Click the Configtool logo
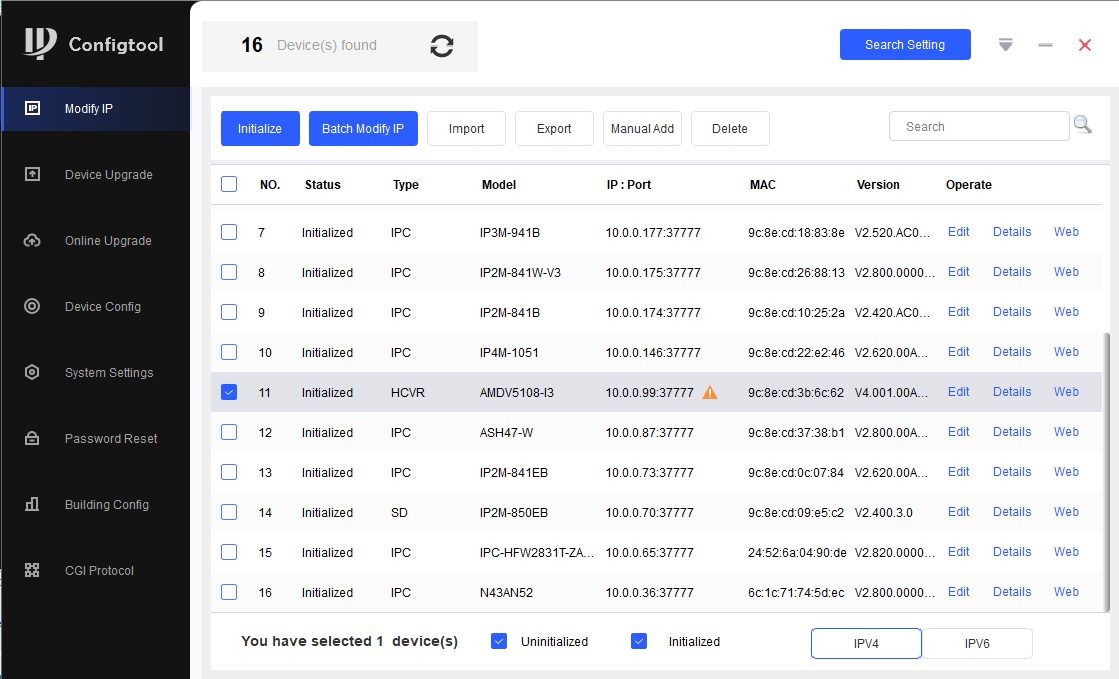This screenshot has width=1119, height=679. click(x=39, y=43)
